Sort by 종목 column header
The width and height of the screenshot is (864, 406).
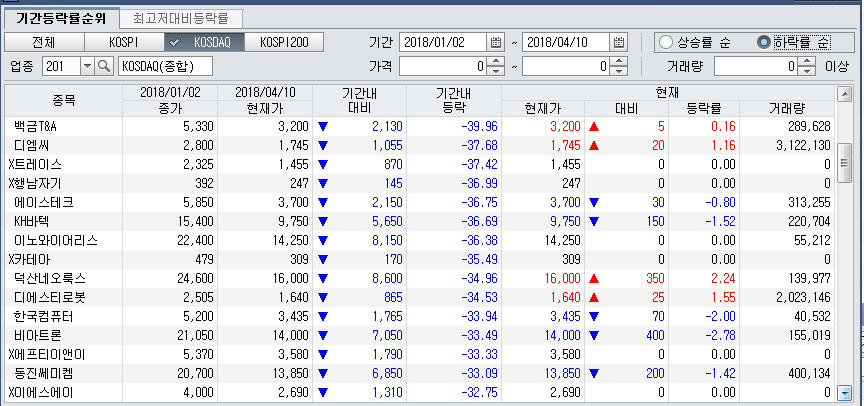tap(64, 100)
